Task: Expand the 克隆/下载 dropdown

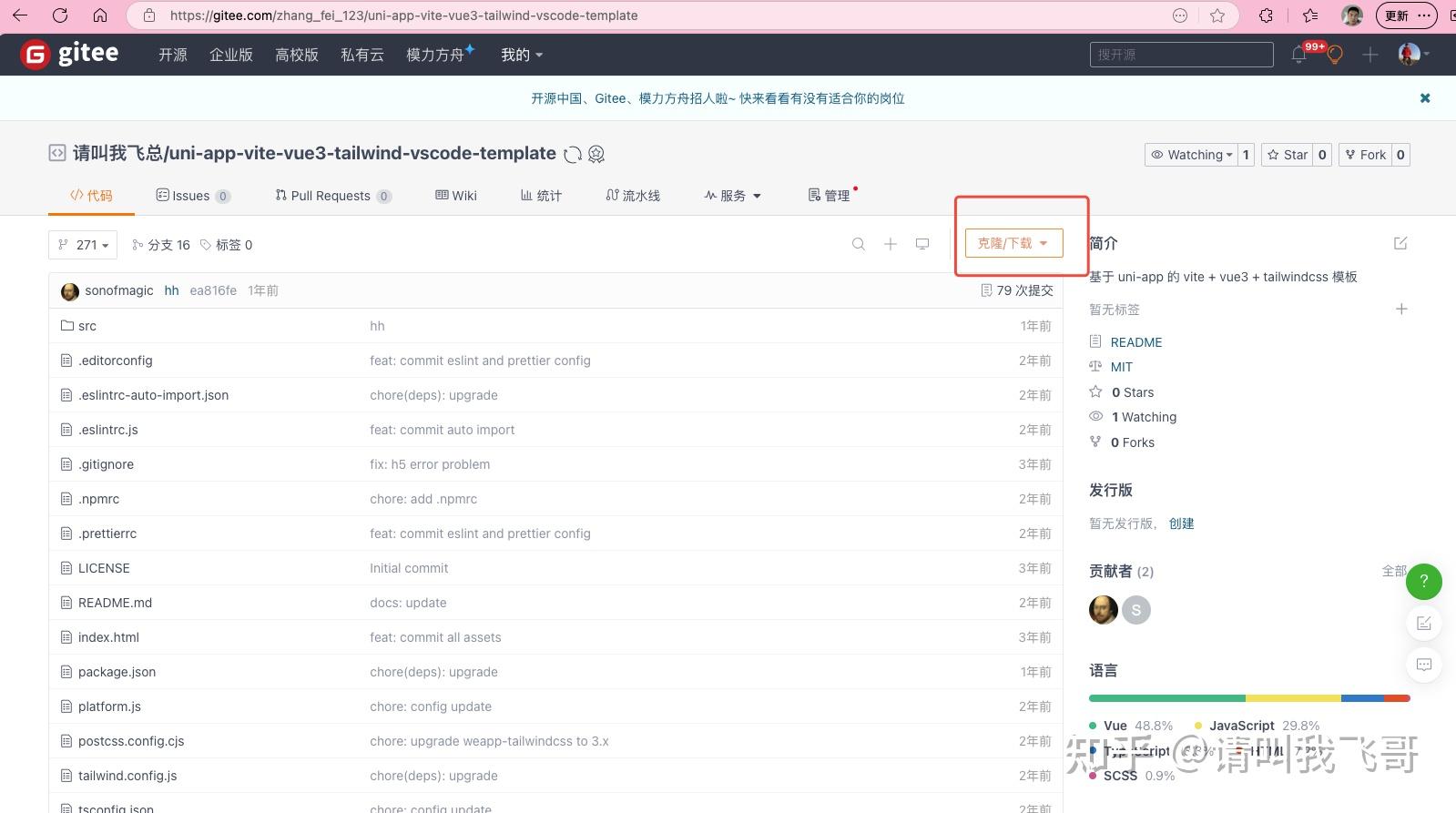Action: pyautogui.click(x=1013, y=243)
